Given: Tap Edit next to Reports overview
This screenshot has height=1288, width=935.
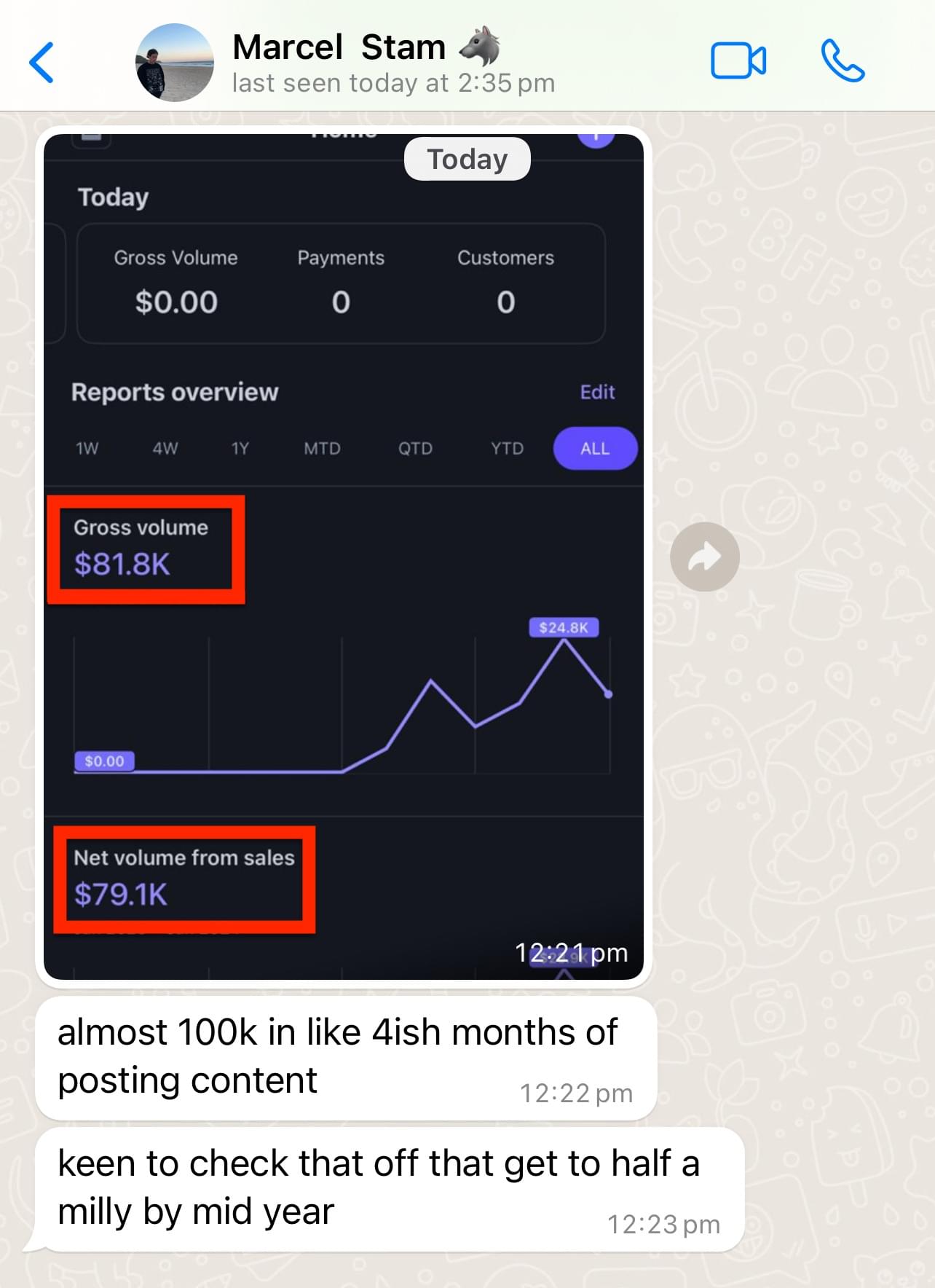Looking at the screenshot, I should coord(597,393).
